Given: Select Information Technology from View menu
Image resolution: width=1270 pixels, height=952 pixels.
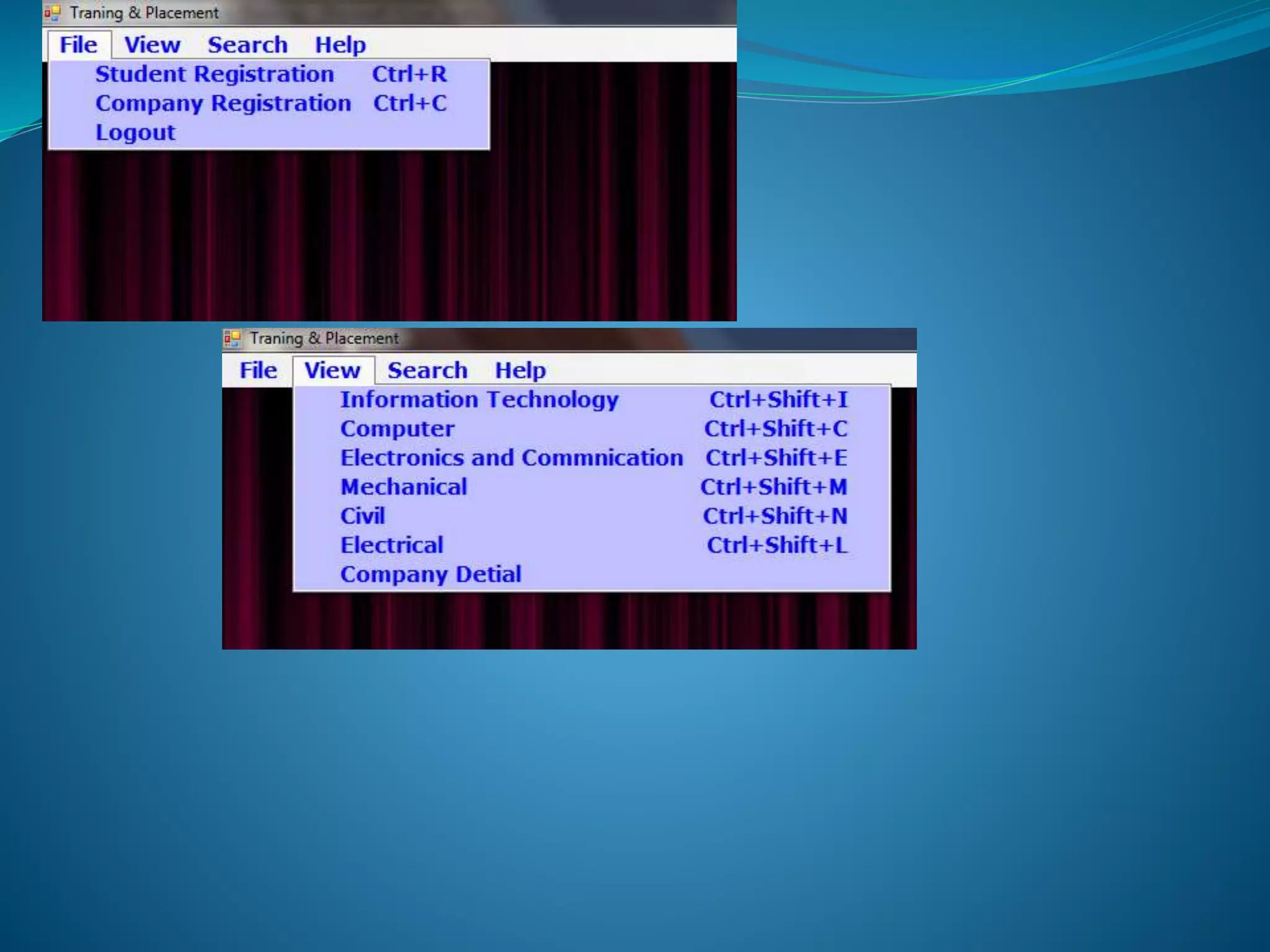Looking at the screenshot, I should click(479, 400).
